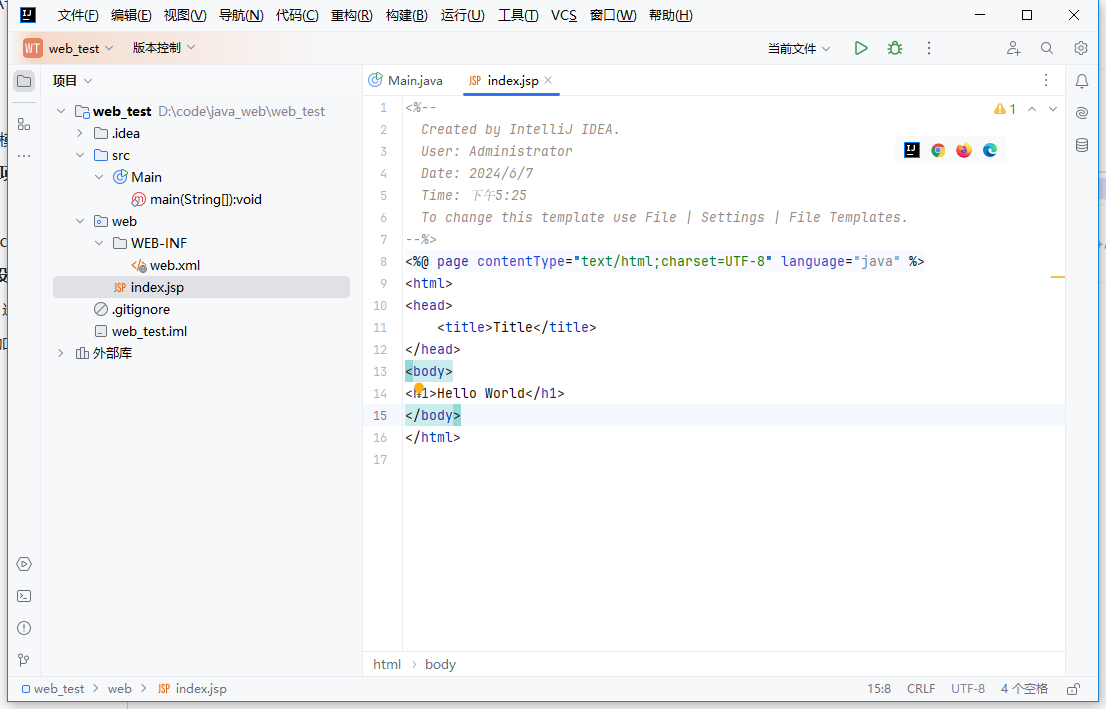The image size is (1106, 709).
Task: Collapse the src folder in tree
Action: (80, 155)
